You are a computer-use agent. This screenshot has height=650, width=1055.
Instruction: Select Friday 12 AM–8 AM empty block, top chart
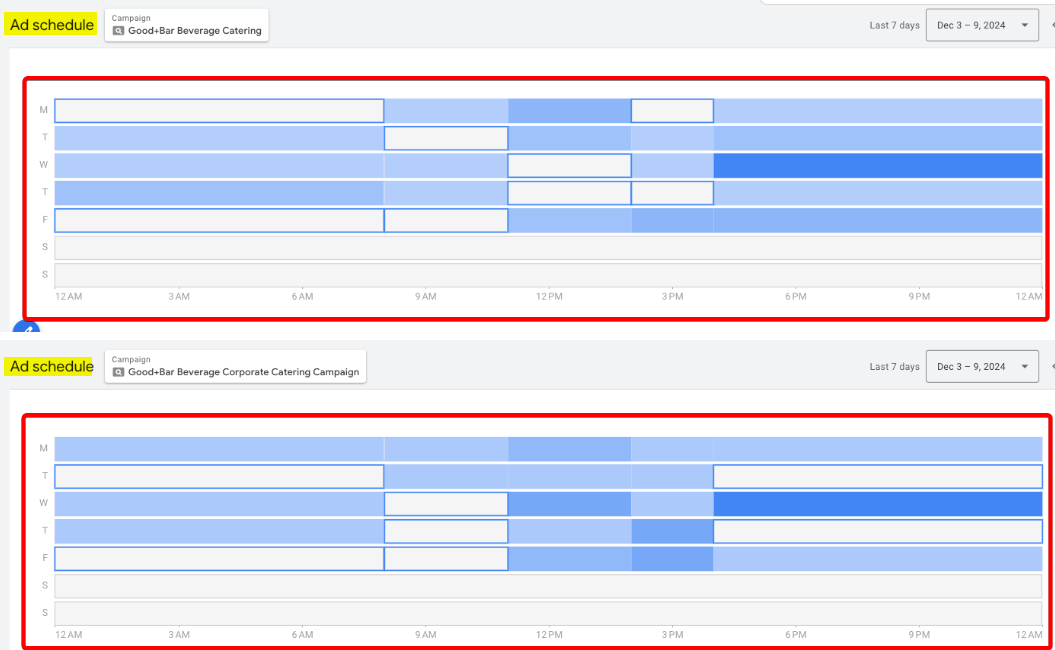click(219, 220)
